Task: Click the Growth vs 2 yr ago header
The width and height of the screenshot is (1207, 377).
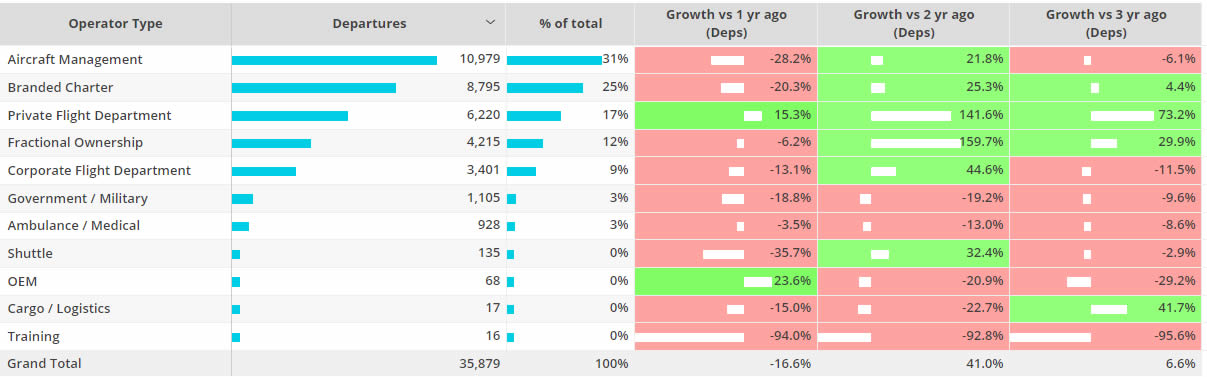Action: (x=913, y=24)
